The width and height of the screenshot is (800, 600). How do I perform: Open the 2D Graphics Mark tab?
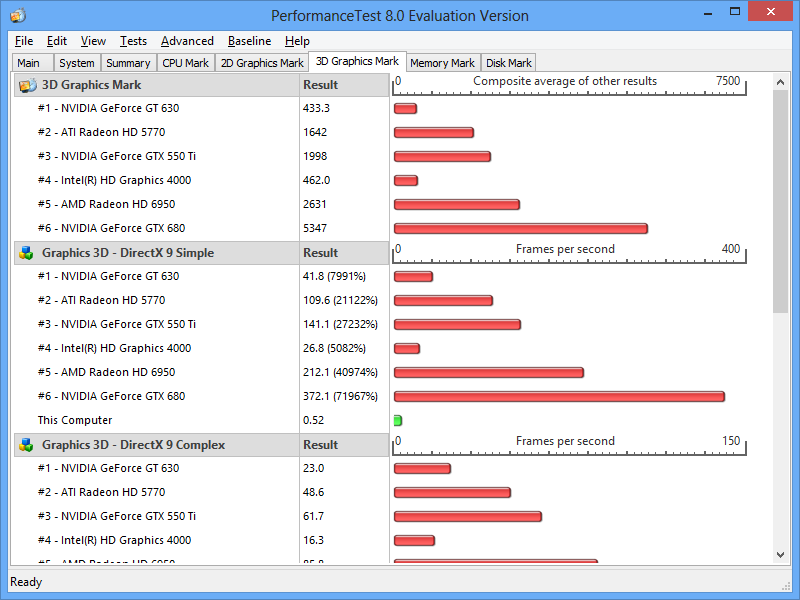(262, 63)
